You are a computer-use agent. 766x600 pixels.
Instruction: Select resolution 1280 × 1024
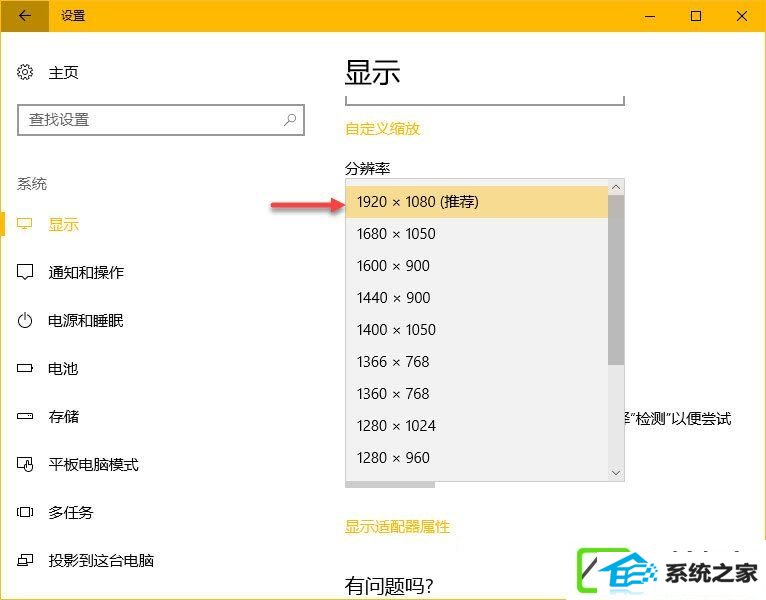pyautogui.click(x=477, y=426)
